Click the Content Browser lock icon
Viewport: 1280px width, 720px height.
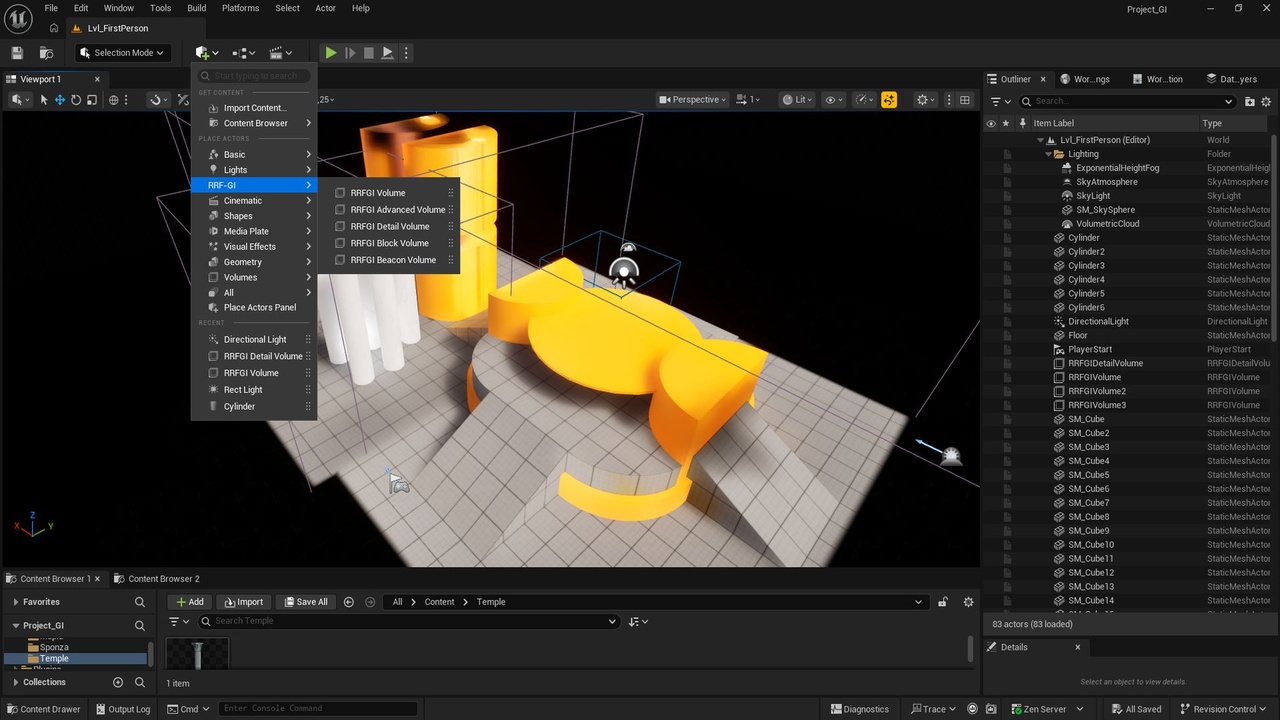[x=942, y=602]
